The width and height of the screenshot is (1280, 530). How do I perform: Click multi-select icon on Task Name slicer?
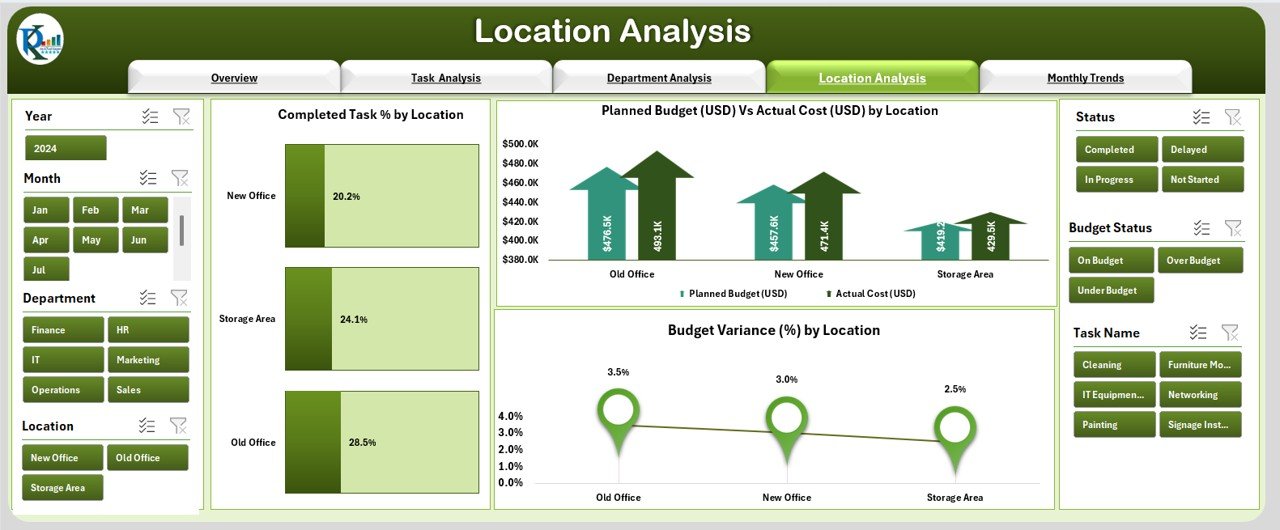[1199, 332]
